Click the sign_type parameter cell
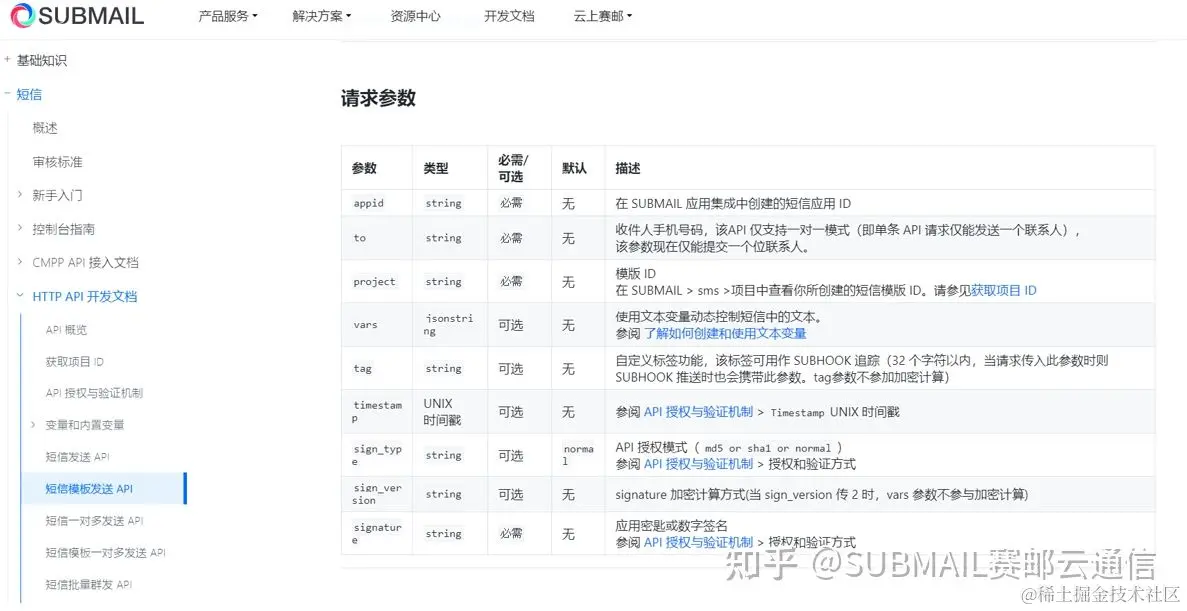The image size is (1187, 611). (x=377, y=455)
